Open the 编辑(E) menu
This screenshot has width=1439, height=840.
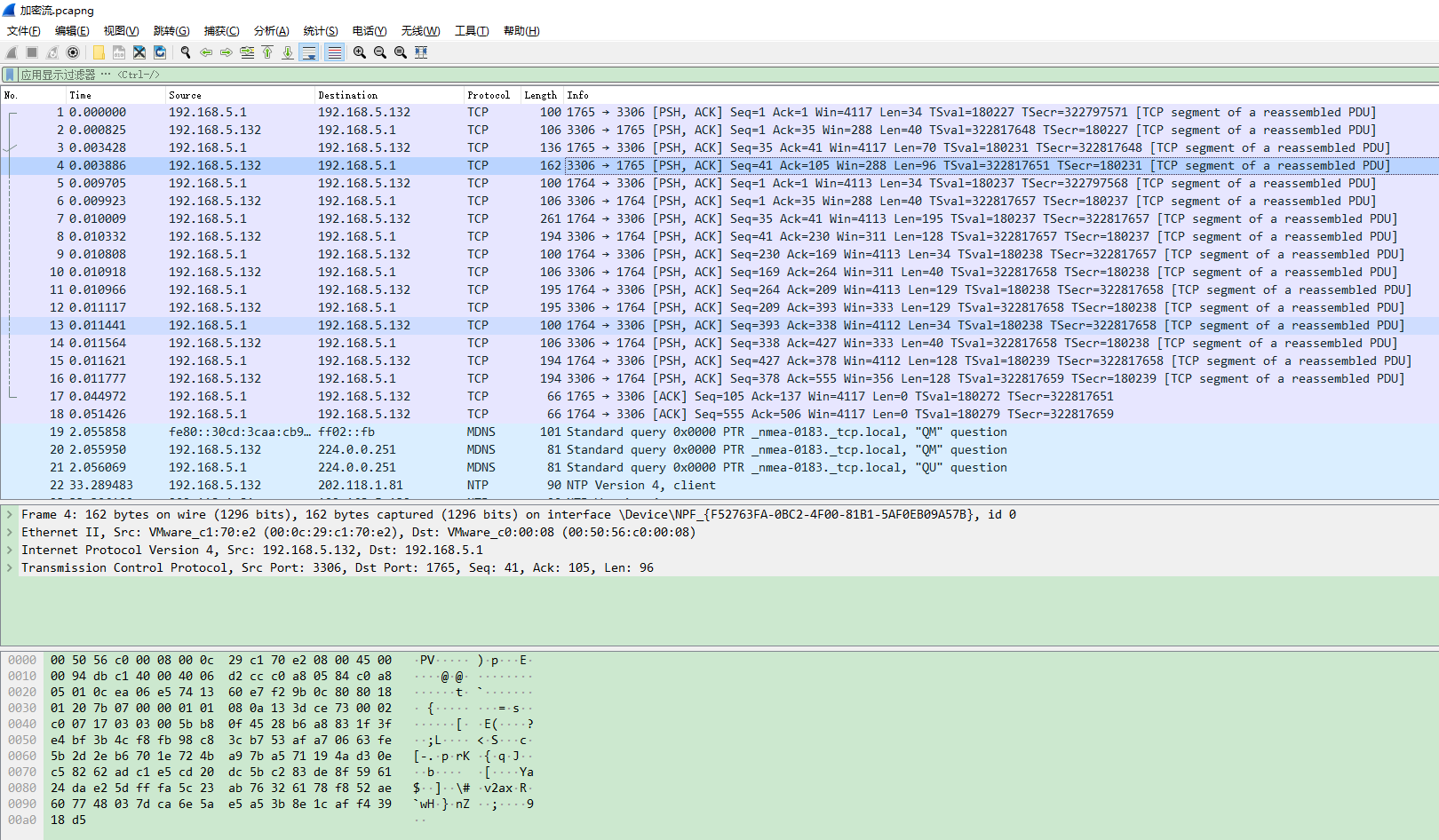click(x=72, y=31)
